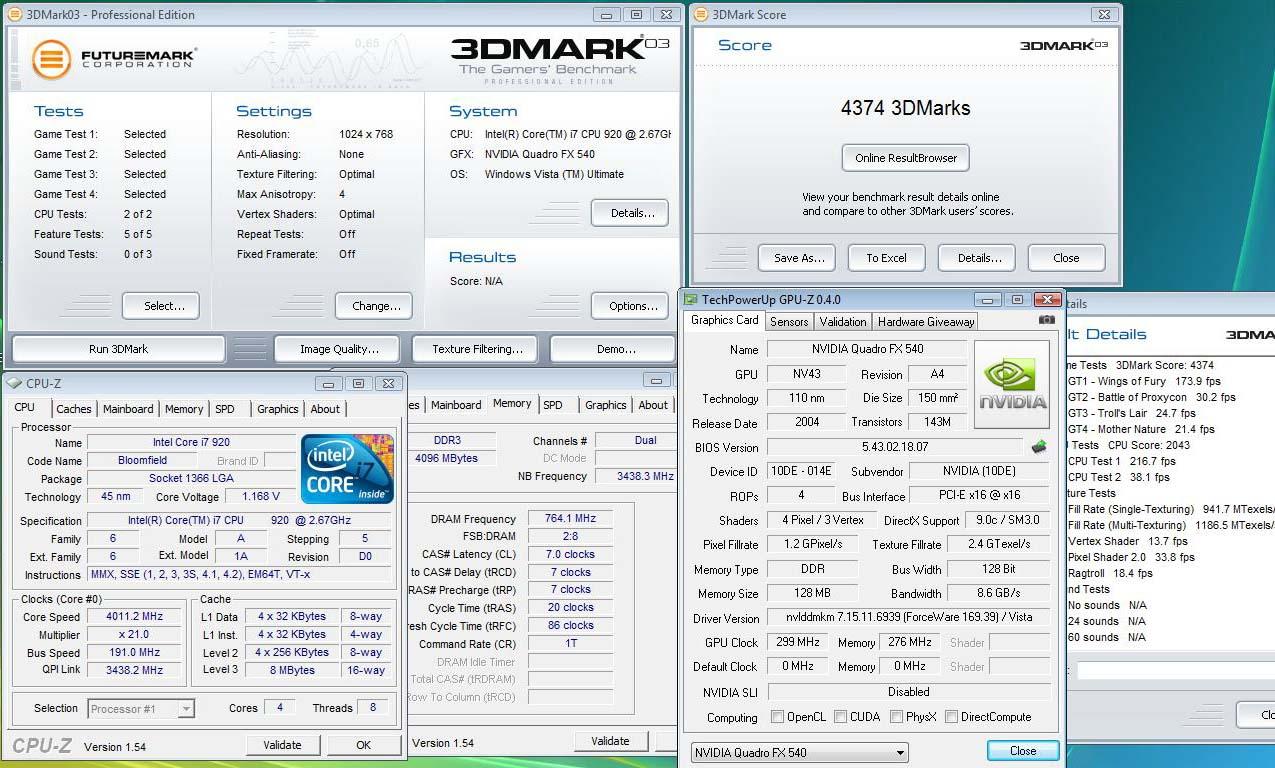
Task: Open the Mainboard tab in front CPU-Z
Action: tap(128, 409)
